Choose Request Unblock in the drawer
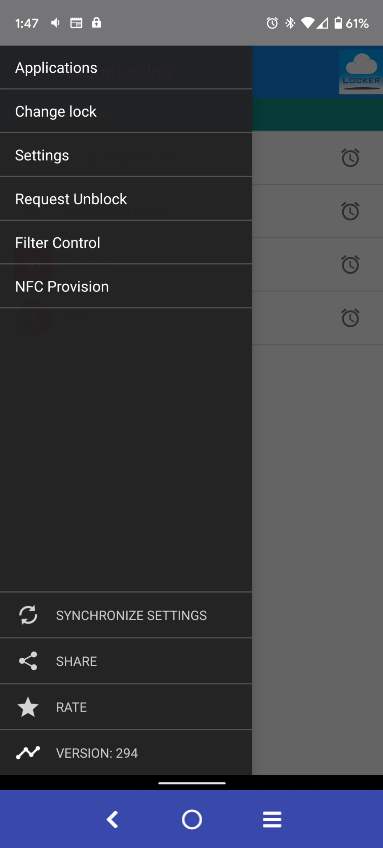The width and height of the screenshot is (383, 848). click(126, 199)
